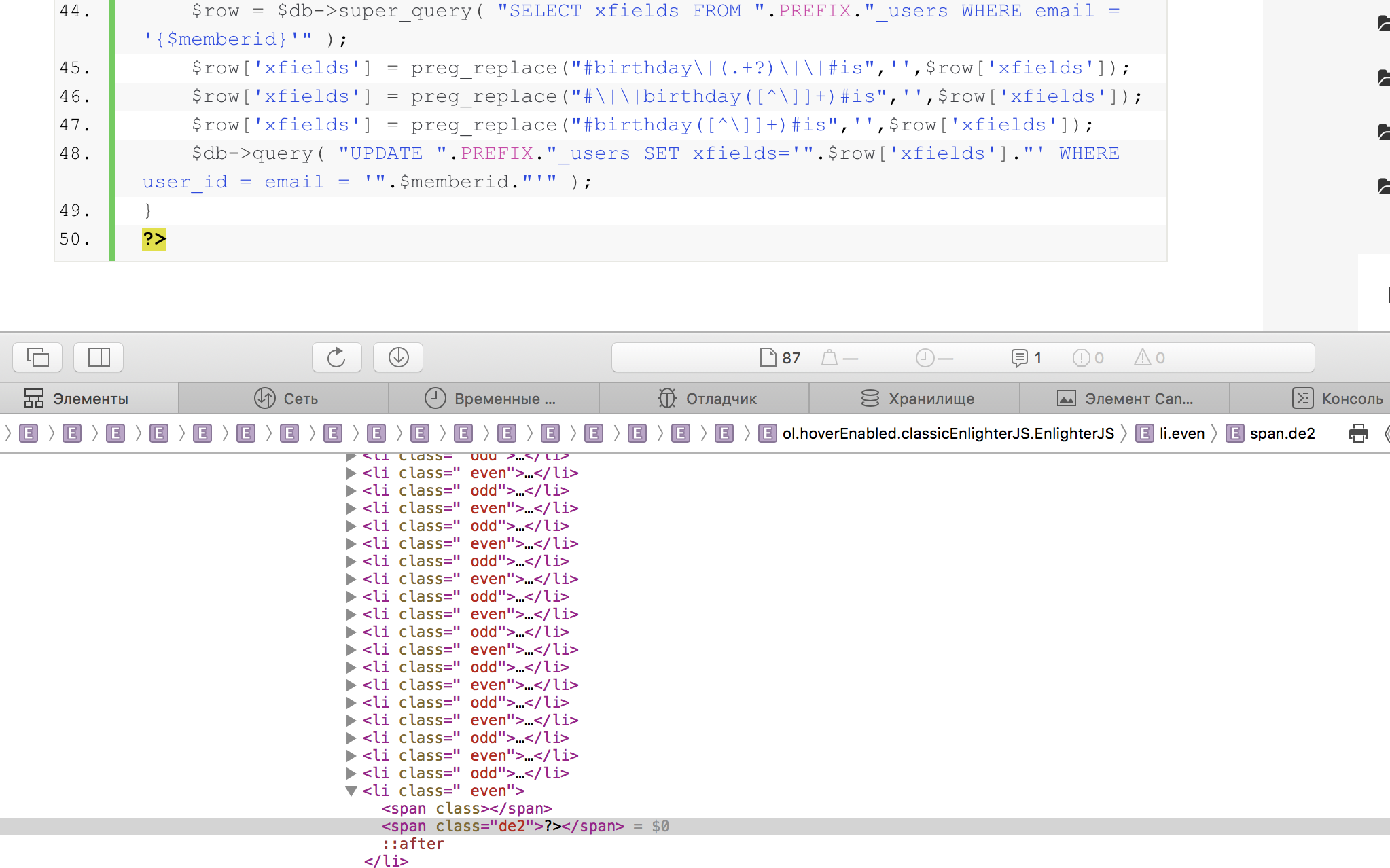Select li.even in the breadcrumb path
The height and width of the screenshot is (868, 1390).
point(1182,433)
